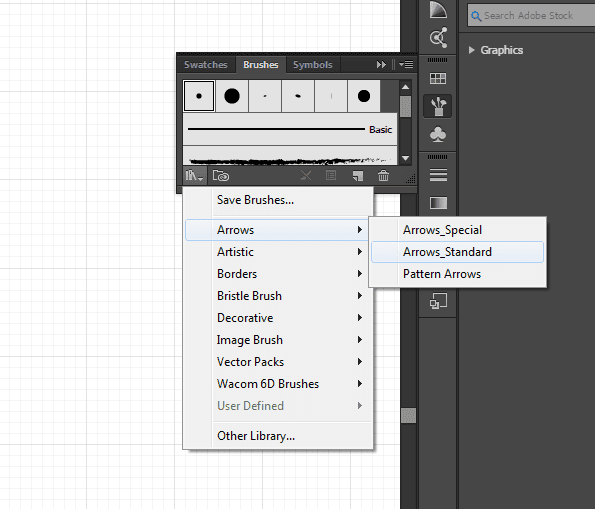Open the Brushes panel flyout menu

pyautogui.click(x=406, y=65)
